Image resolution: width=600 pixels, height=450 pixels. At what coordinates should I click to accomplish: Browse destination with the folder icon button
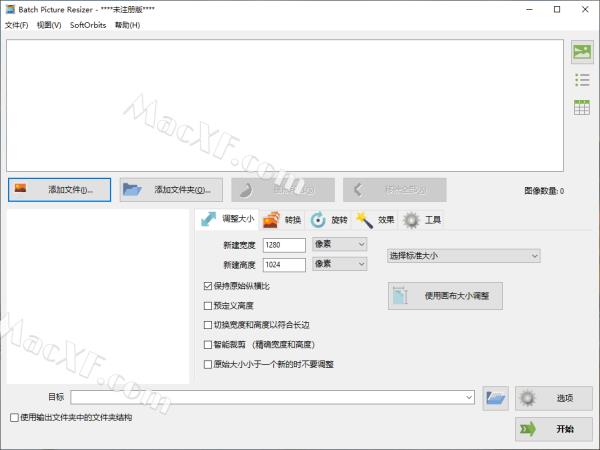[496, 398]
